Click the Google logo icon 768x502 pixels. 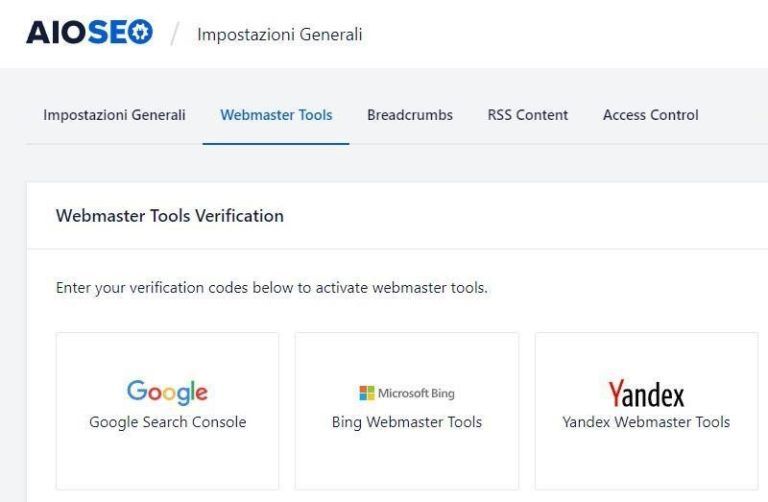pyautogui.click(x=168, y=392)
